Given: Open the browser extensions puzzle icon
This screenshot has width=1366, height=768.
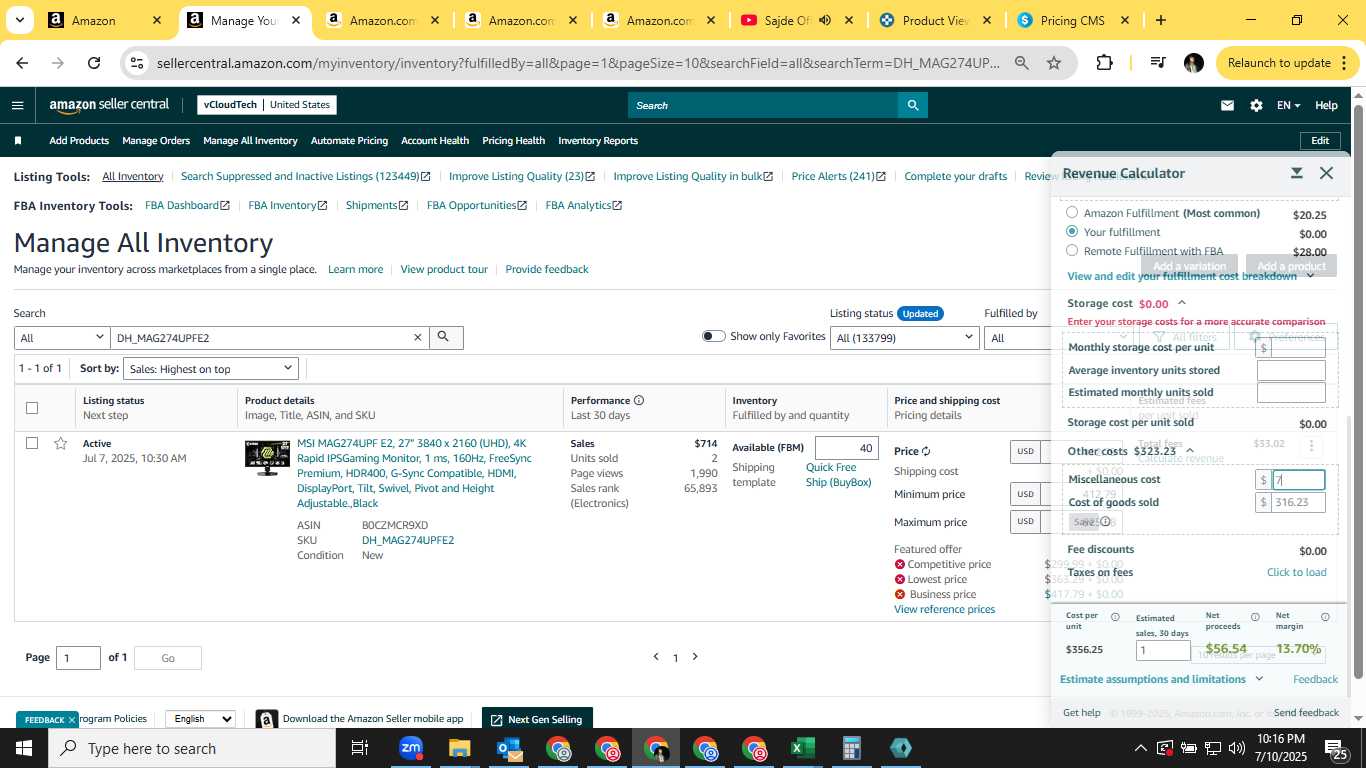Looking at the screenshot, I should click(1104, 63).
